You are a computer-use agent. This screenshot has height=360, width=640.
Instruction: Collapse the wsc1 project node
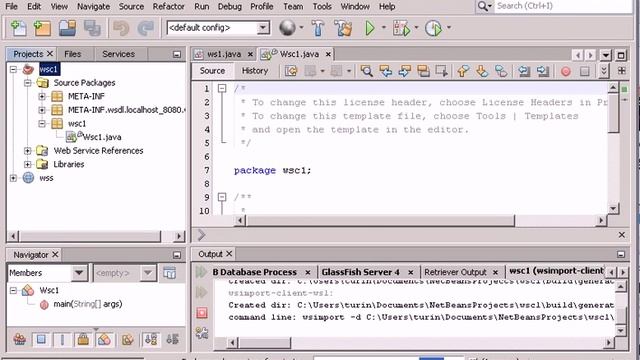[x=13, y=69]
